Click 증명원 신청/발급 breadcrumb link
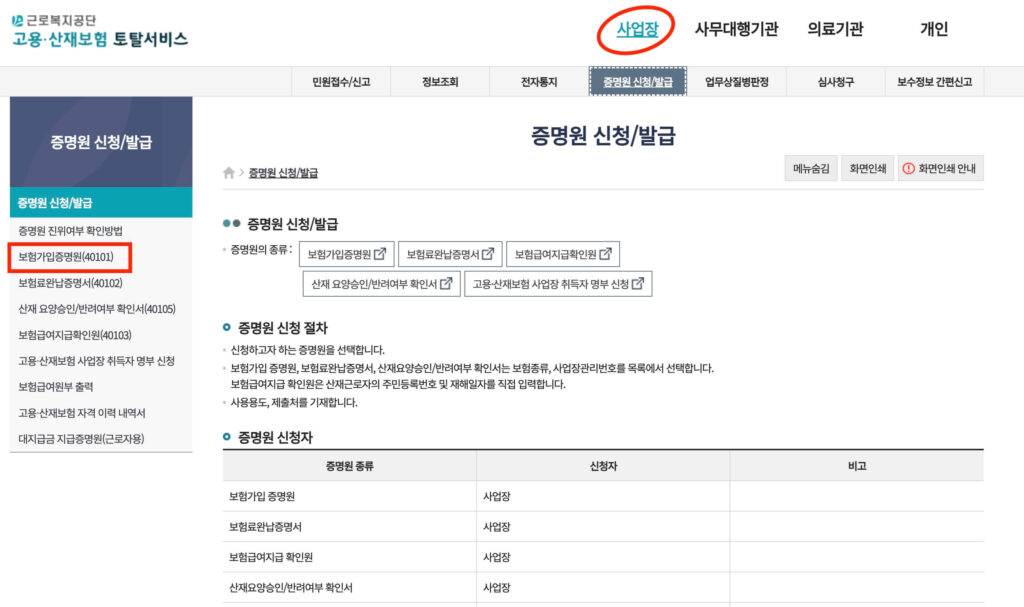 pos(283,173)
